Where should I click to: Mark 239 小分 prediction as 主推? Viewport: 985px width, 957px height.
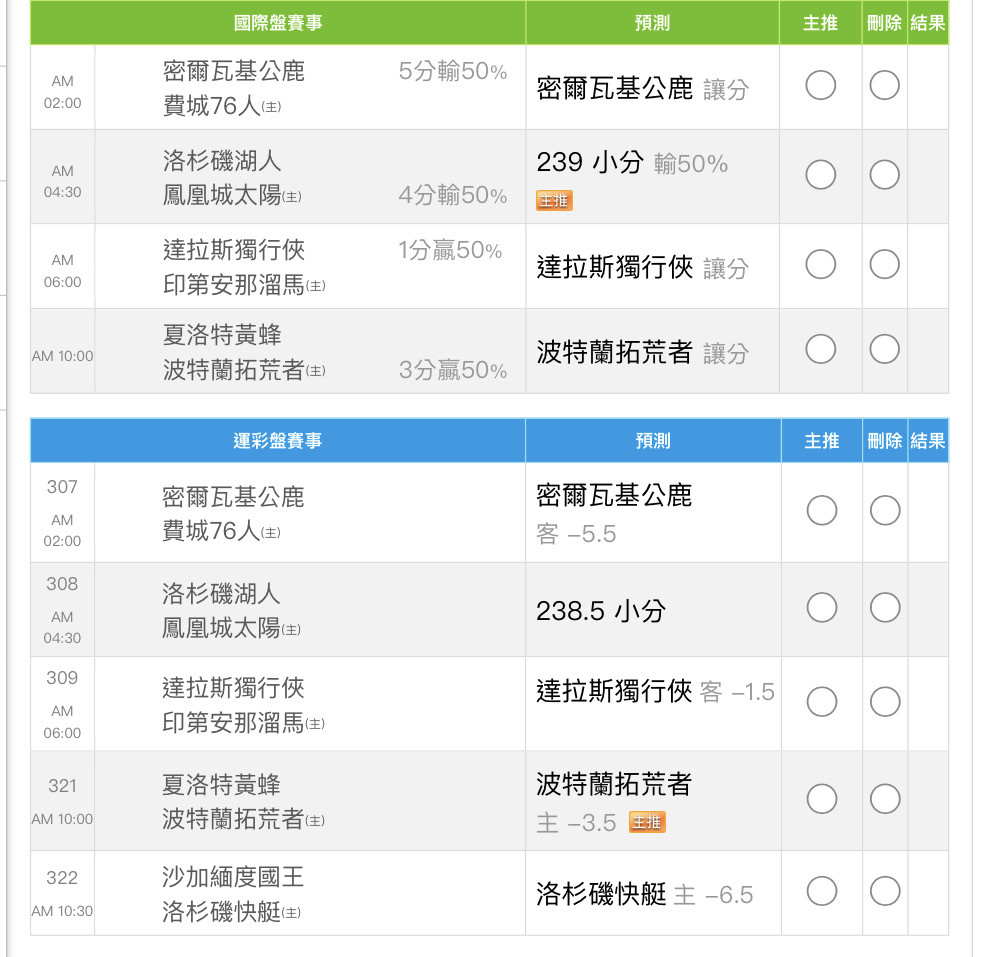coord(820,175)
